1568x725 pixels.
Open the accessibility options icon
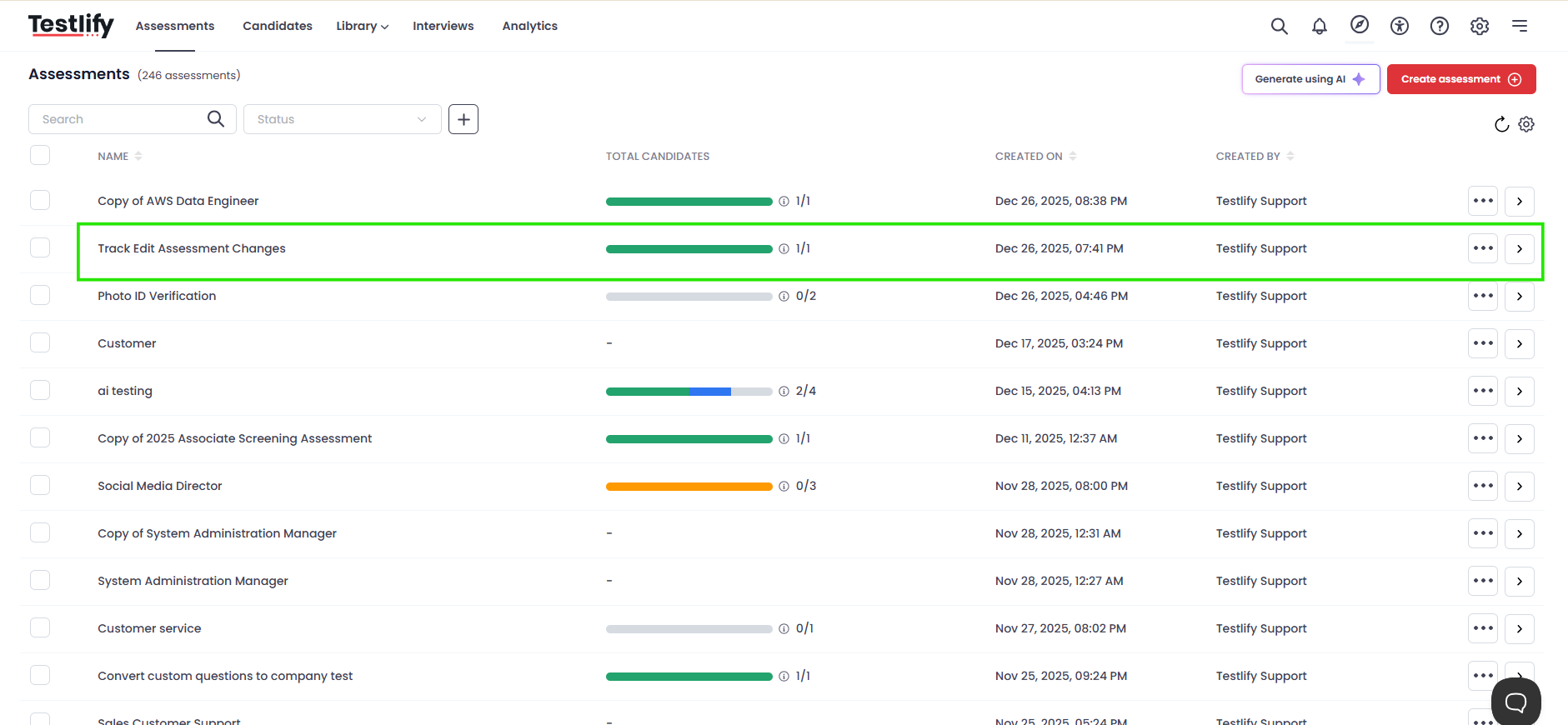point(1399,26)
